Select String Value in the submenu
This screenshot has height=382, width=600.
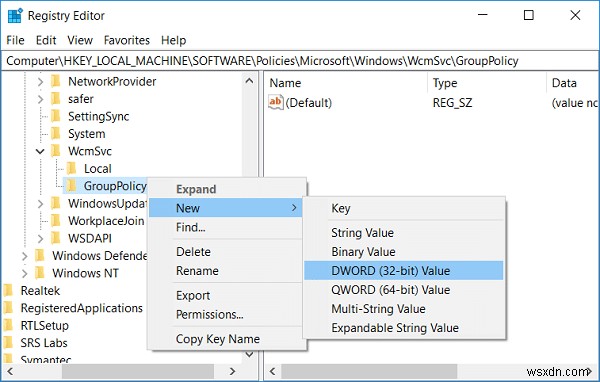(404, 233)
